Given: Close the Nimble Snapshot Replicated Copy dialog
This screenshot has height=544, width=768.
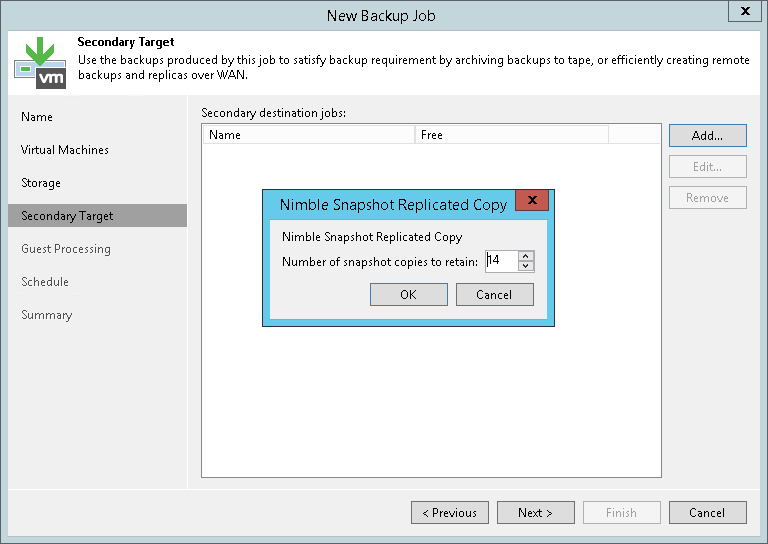Looking at the screenshot, I should (x=532, y=200).
